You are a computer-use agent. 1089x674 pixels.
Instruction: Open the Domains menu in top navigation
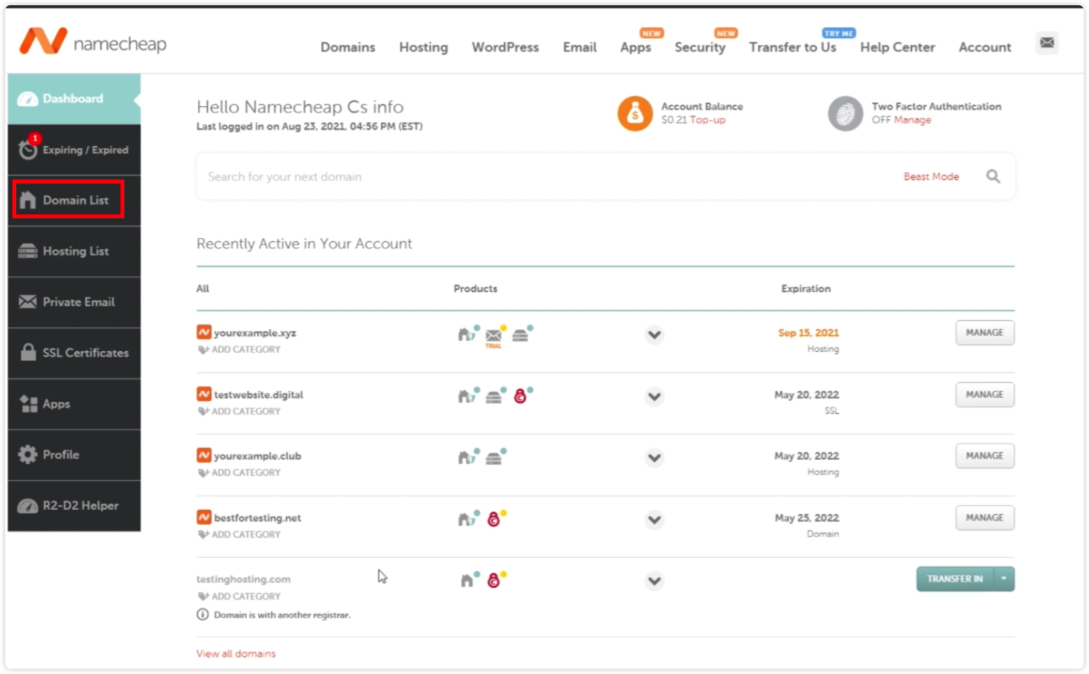[347, 47]
